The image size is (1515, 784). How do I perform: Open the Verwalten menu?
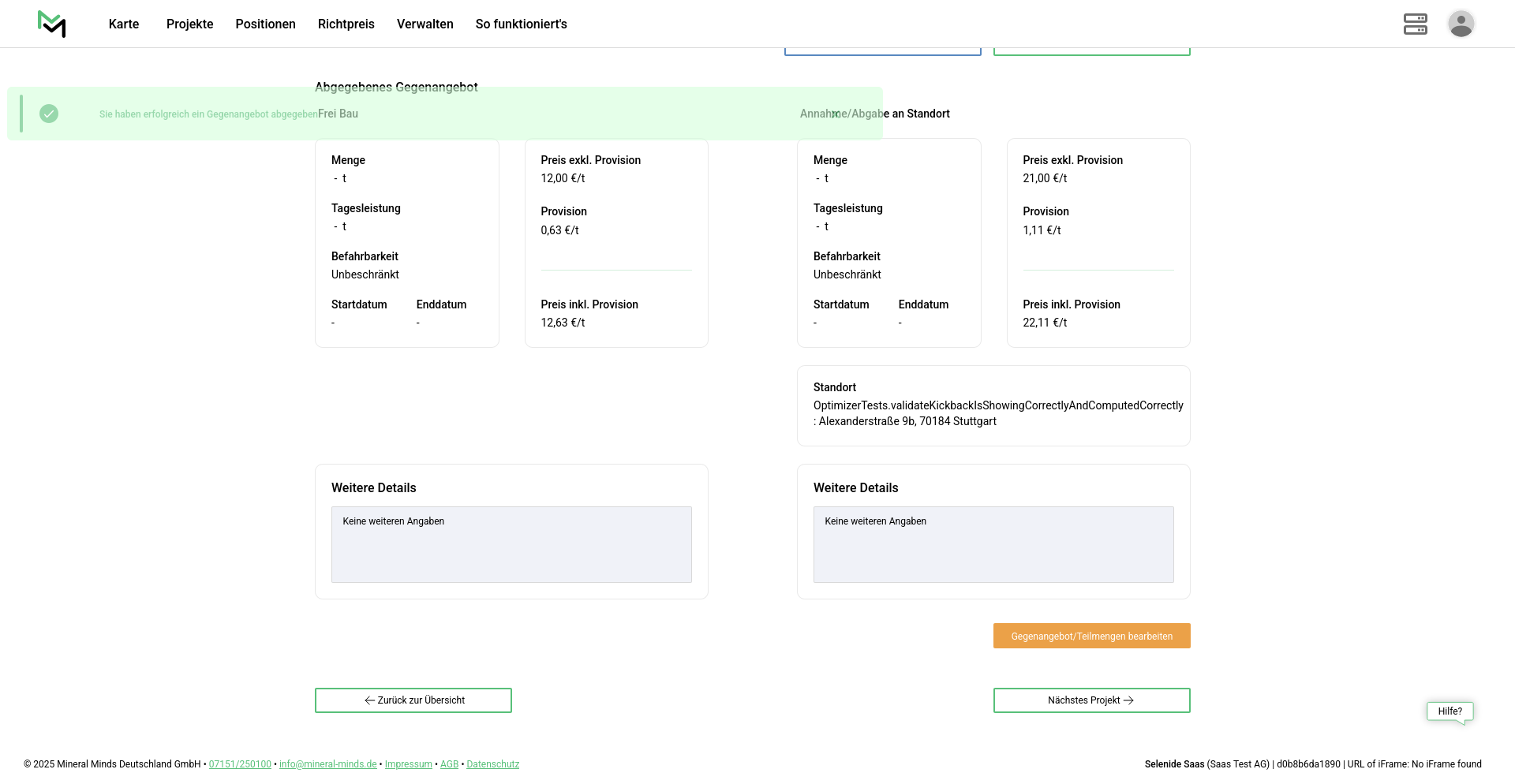(x=425, y=24)
